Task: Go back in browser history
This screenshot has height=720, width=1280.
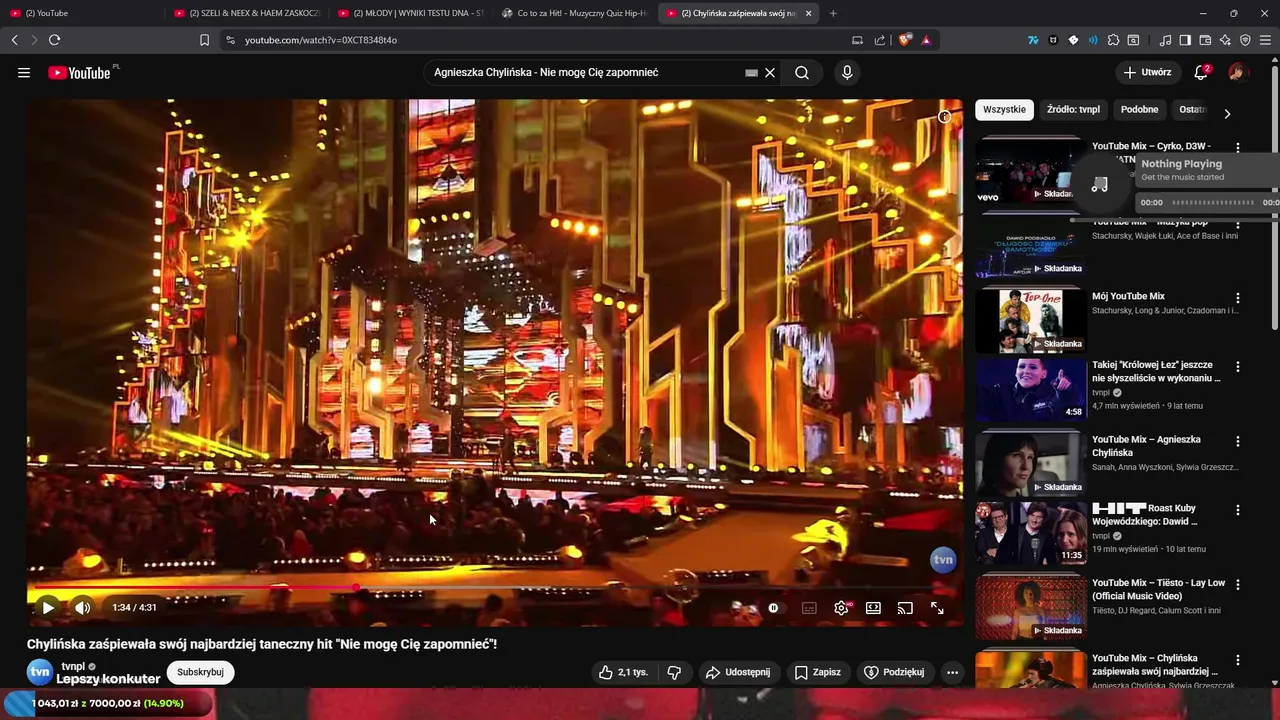Action: coord(14,40)
